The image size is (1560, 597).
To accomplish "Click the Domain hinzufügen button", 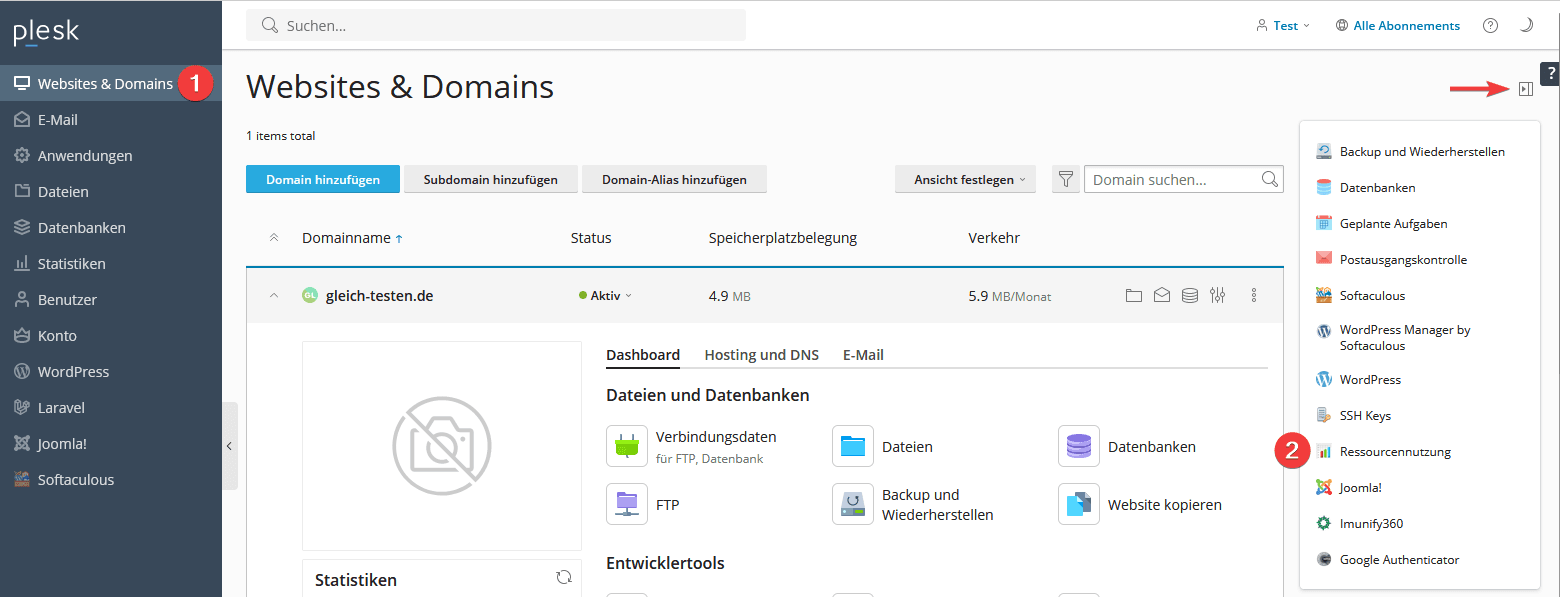I will click(323, 180).
